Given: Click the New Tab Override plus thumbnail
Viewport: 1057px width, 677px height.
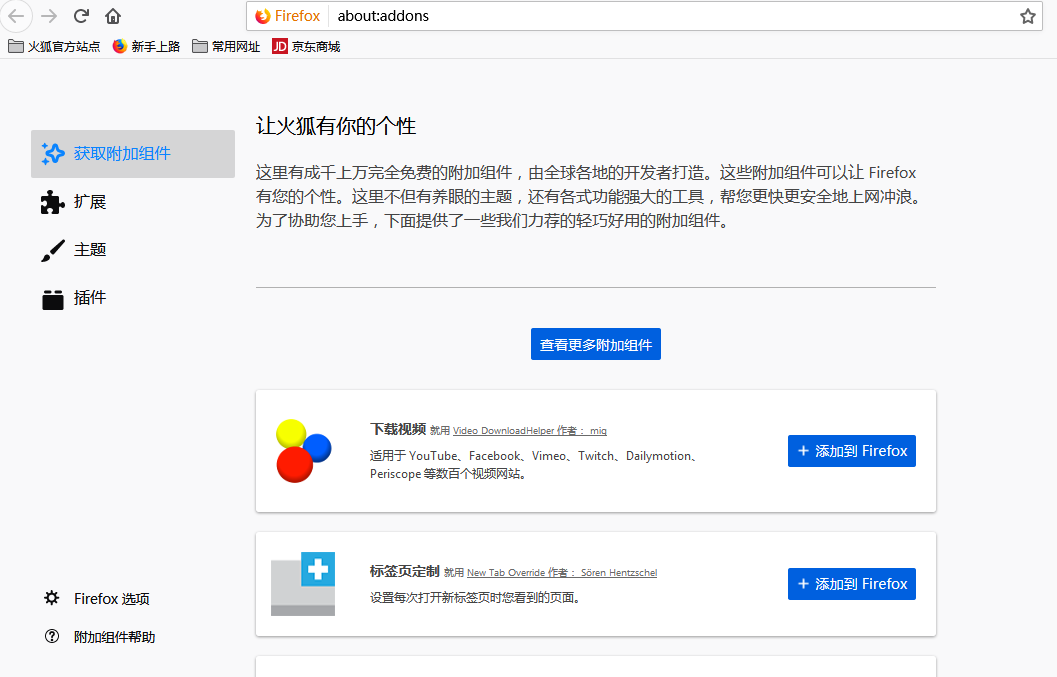Looking at the screenshot, I should coord(303,584).
